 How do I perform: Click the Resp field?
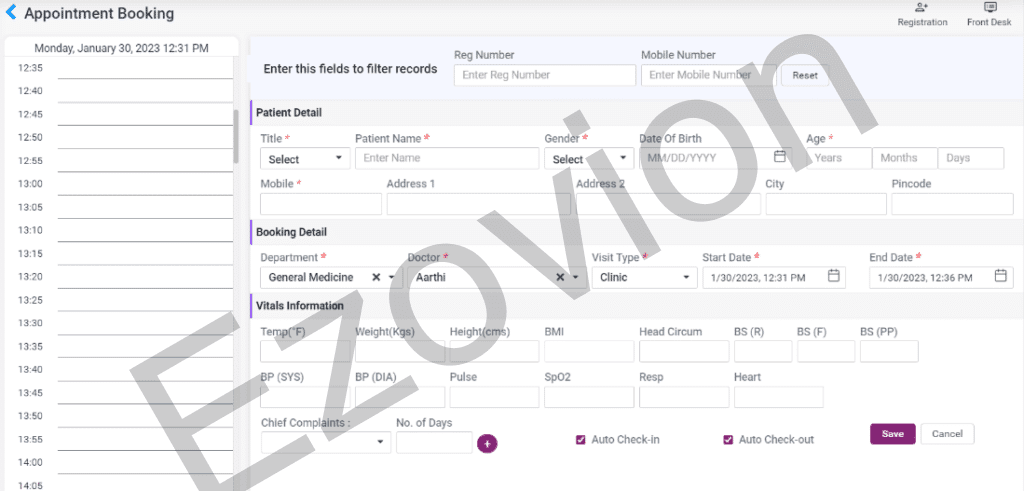click(684, 397)
